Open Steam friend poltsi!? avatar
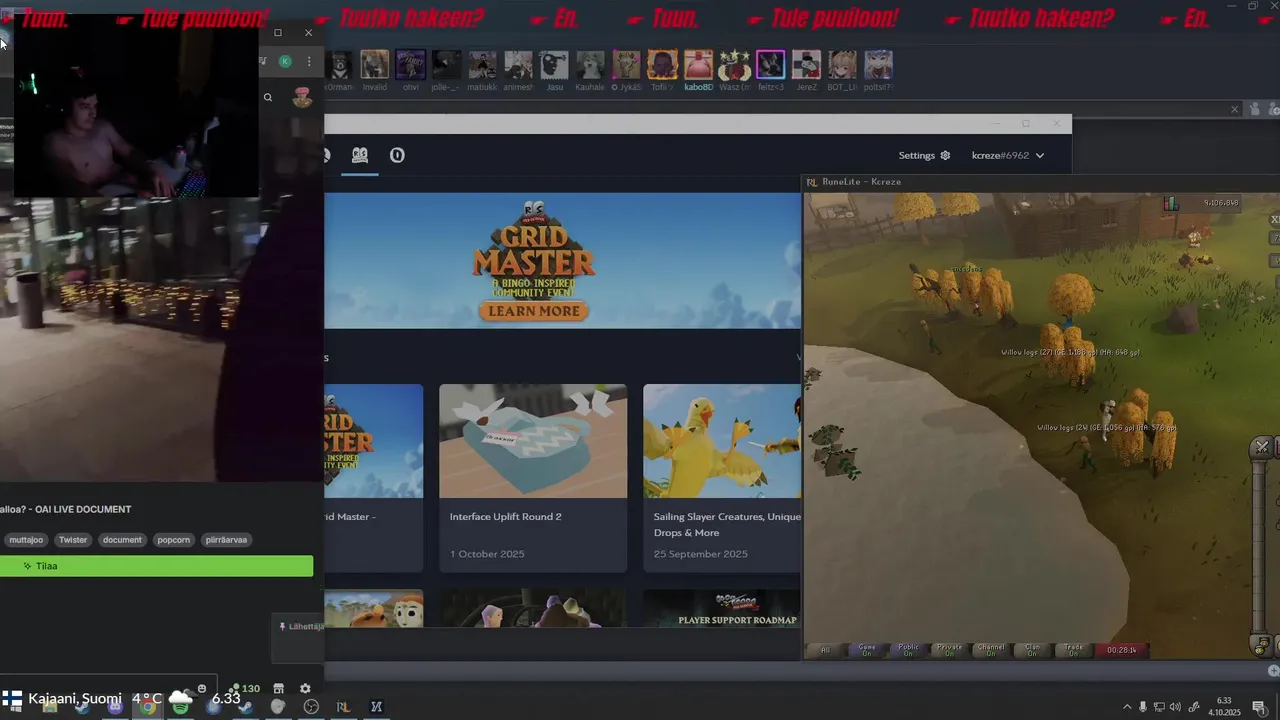Image resolution: width=1280 pixels, height=720 pixels. coord(879,65)
